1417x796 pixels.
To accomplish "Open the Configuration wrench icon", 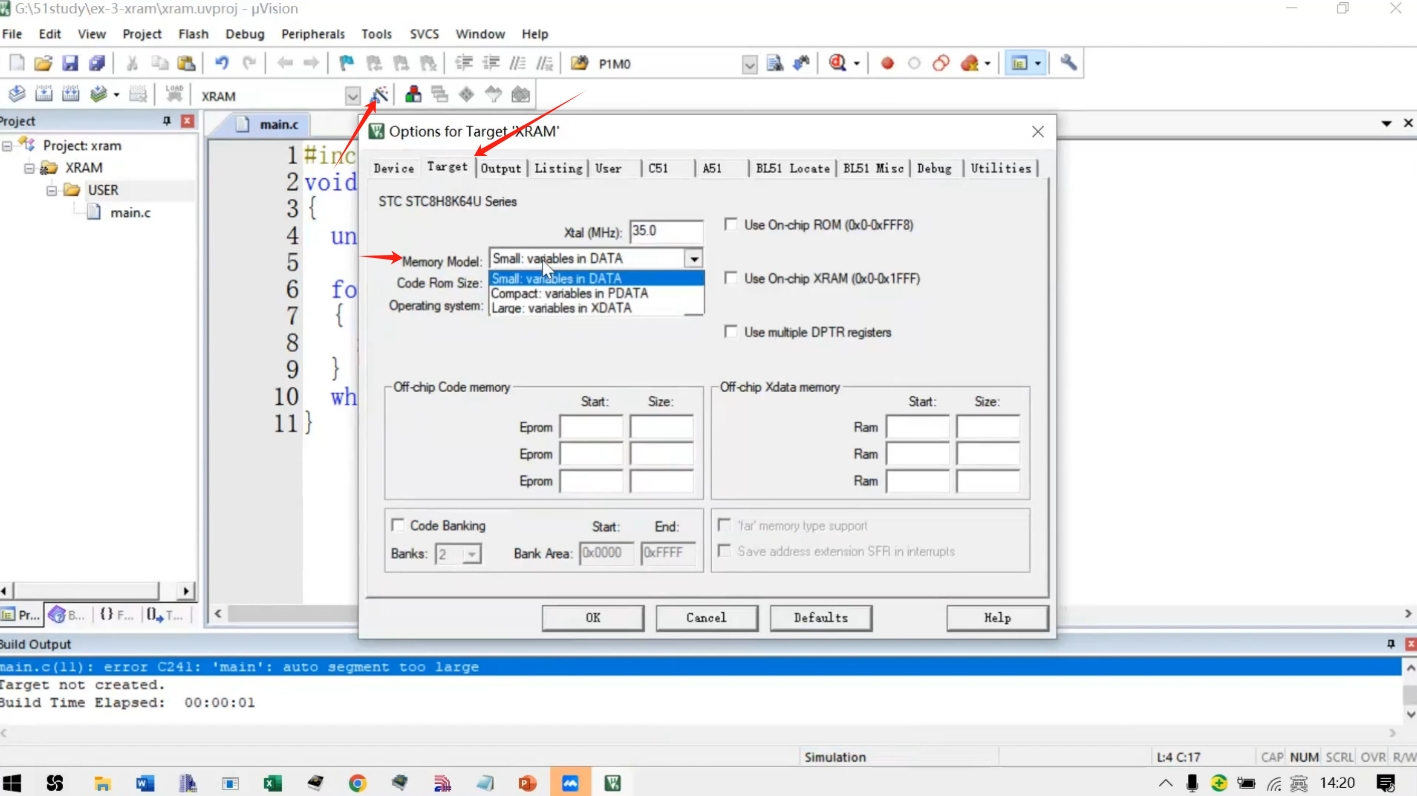I will pyautogui.click(x=1069, y=63).
